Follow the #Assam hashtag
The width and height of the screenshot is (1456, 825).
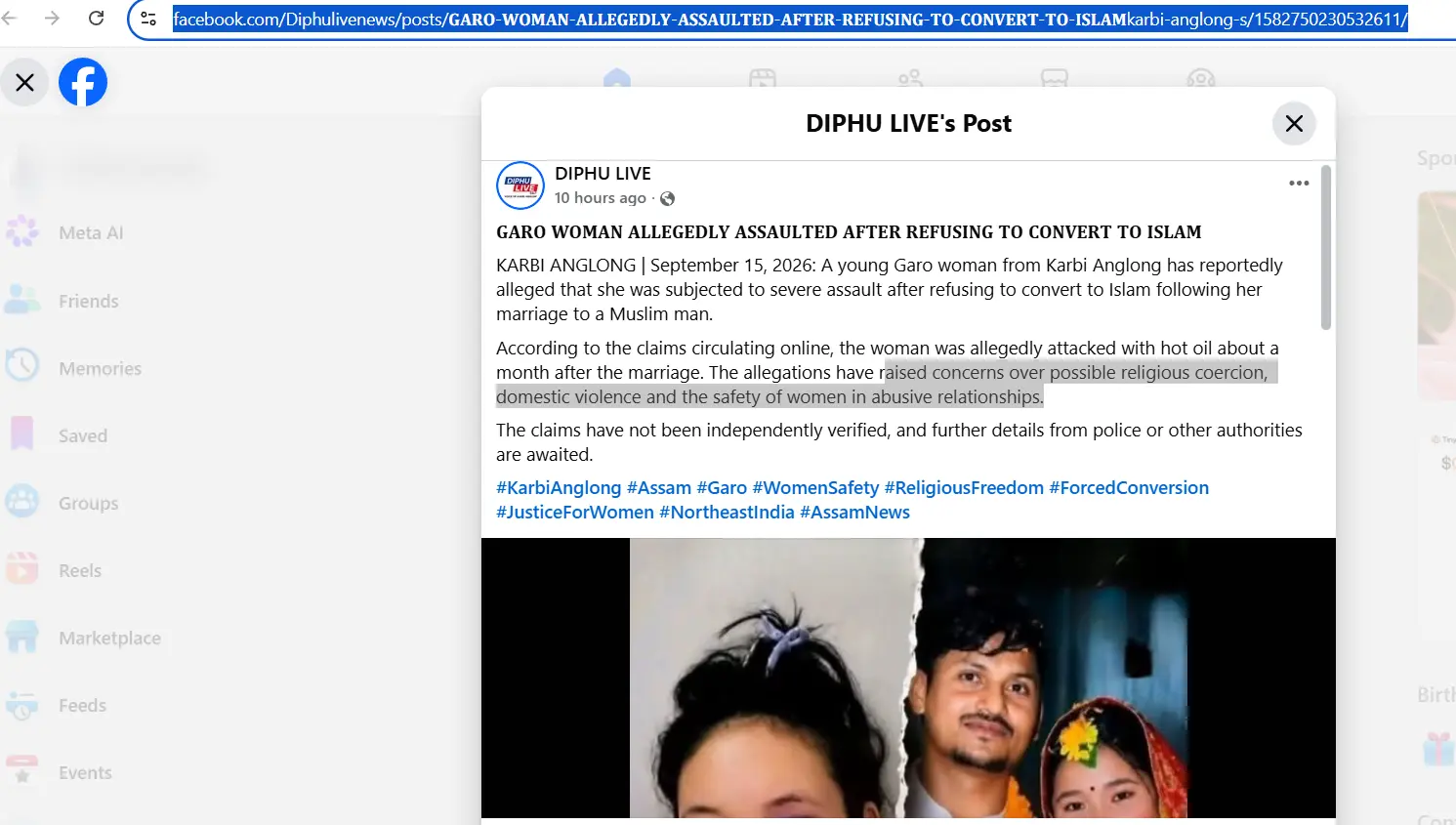coord(659,488)
